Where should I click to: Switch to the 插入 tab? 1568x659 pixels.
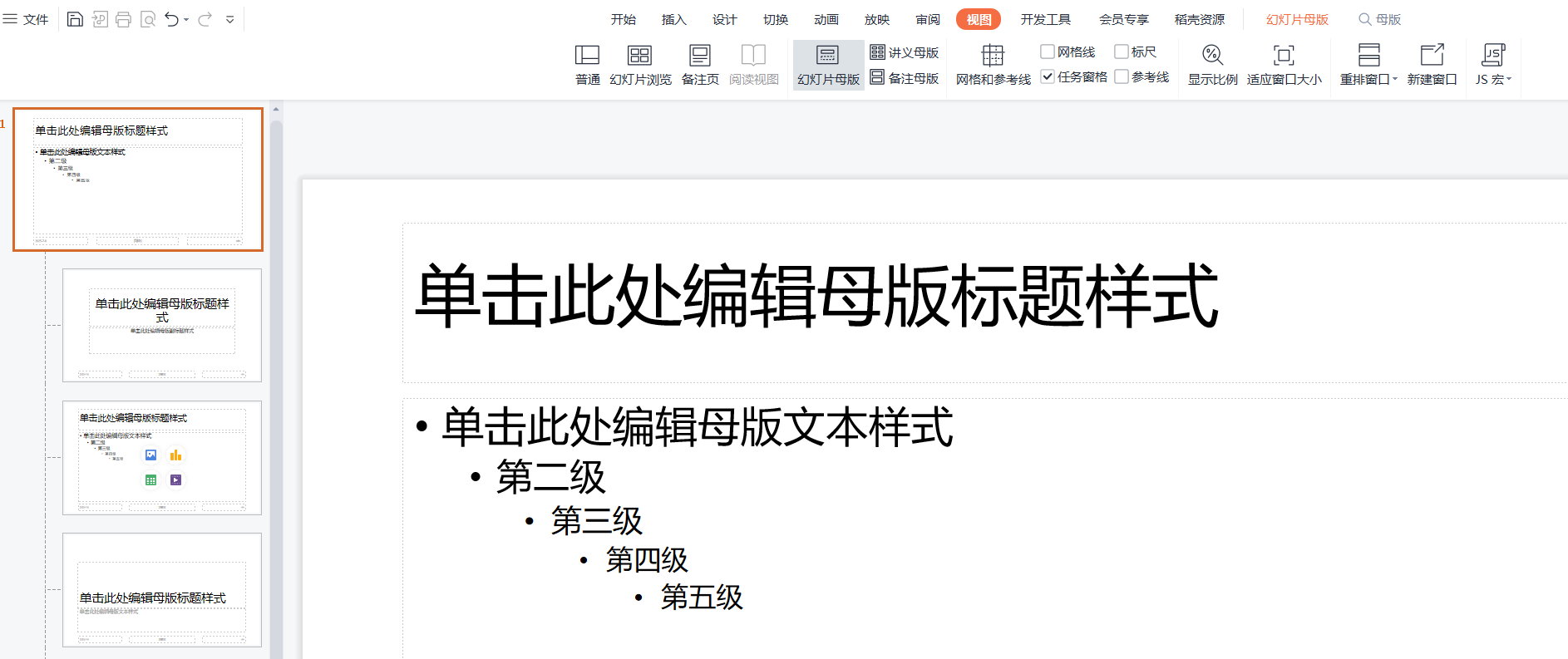(673, 19)
